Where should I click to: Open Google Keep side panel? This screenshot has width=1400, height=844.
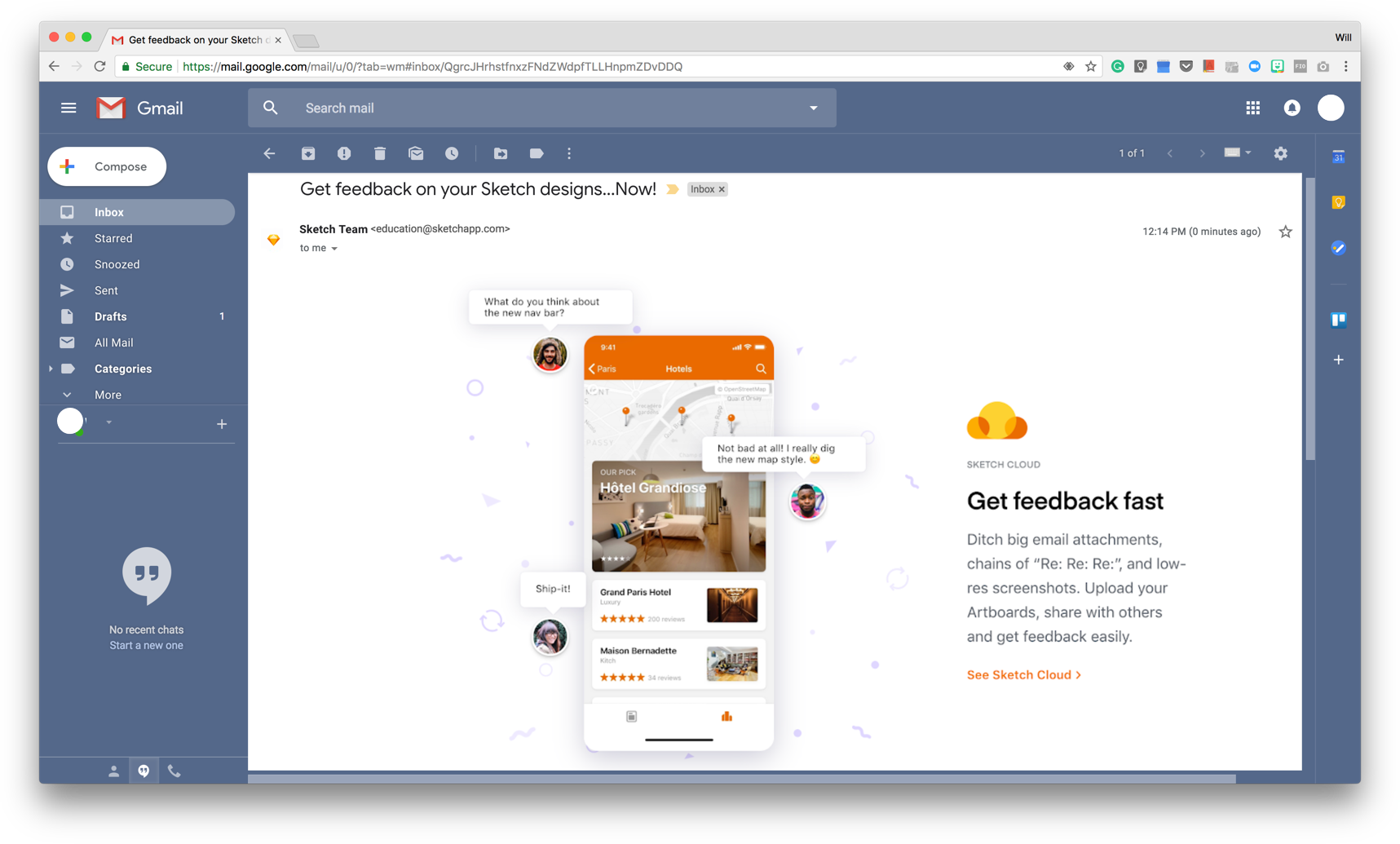(x=1339, y=202)
